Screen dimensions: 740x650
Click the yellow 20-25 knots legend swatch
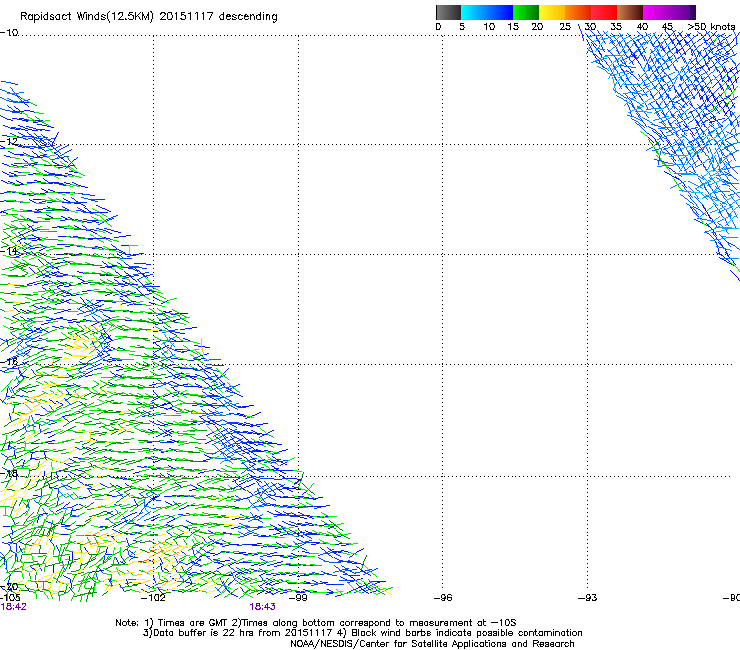click(552, 12)
